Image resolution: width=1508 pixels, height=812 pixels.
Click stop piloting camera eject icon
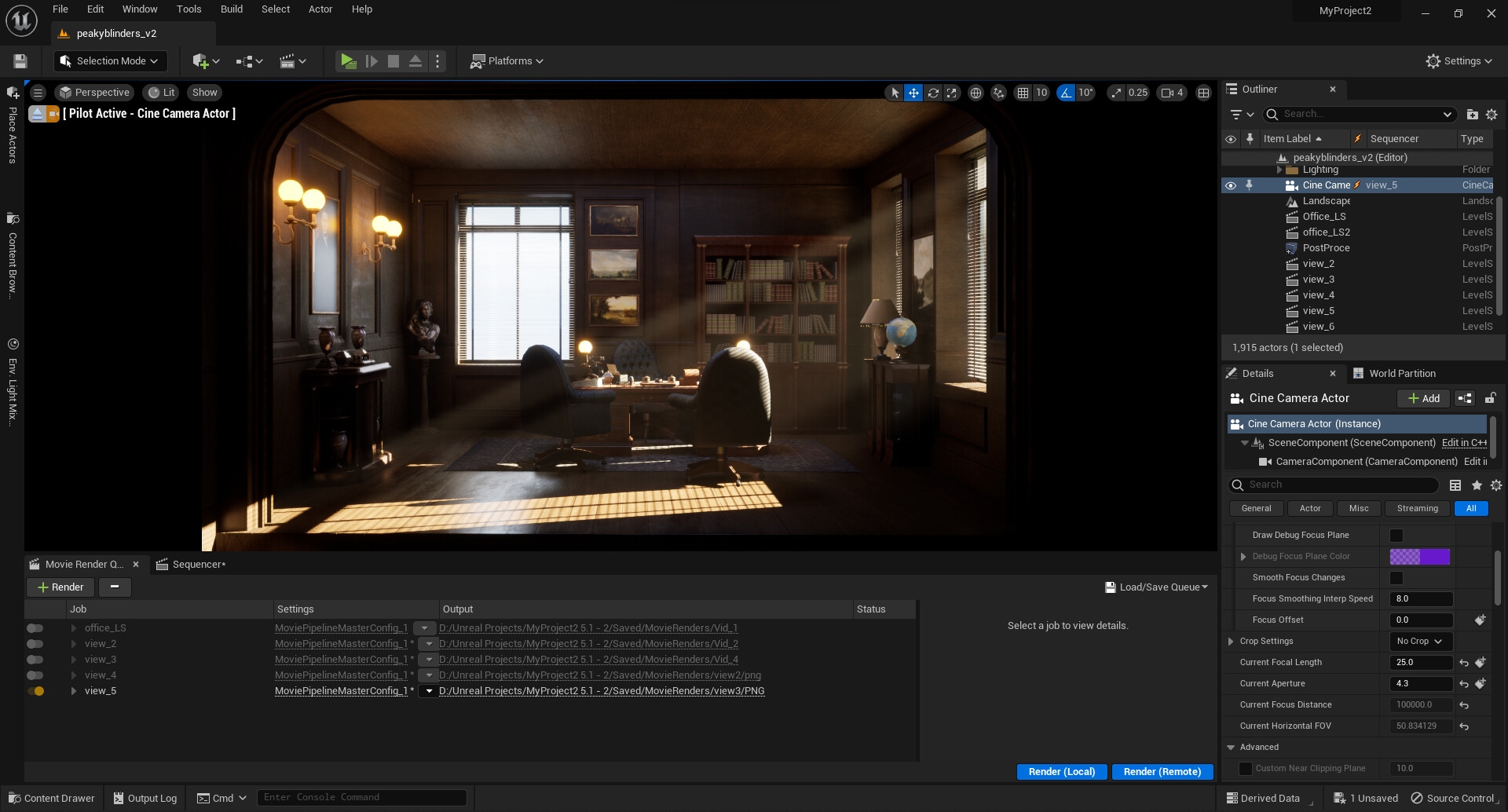point(37,114)
